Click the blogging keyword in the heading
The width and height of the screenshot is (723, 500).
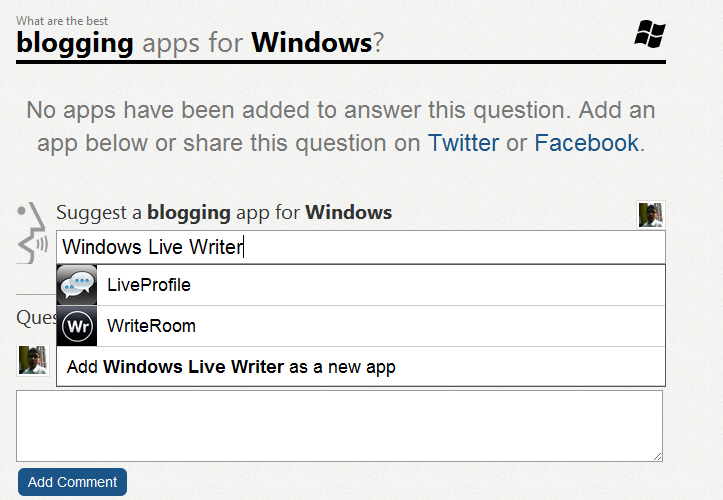coord(75,44)
